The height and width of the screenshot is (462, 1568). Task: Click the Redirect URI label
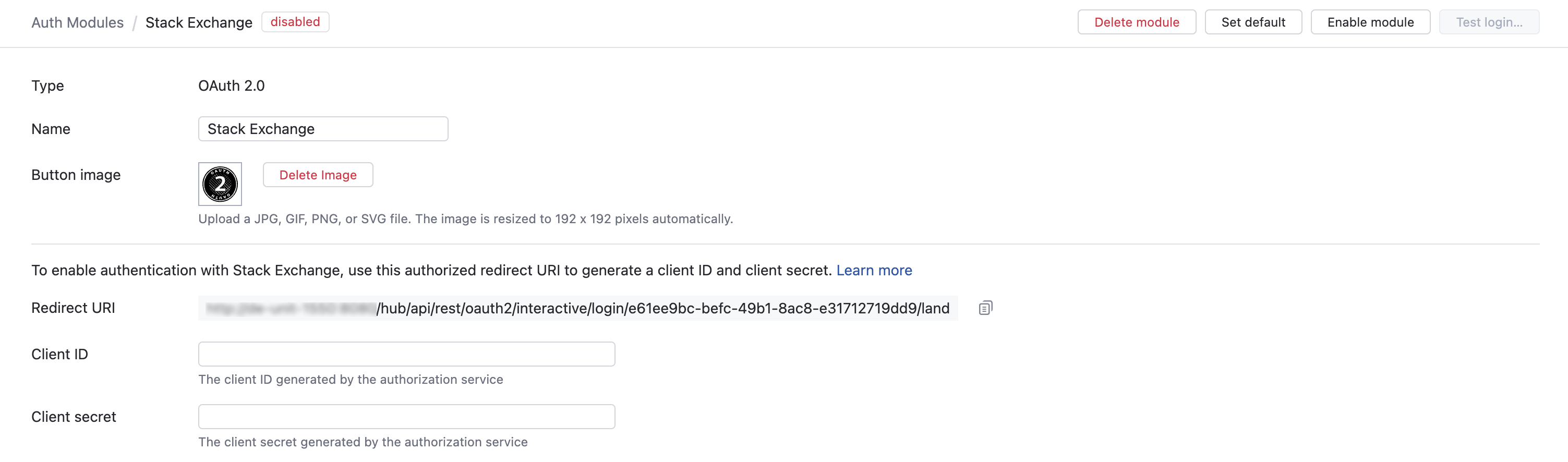(x=73, y=308)
